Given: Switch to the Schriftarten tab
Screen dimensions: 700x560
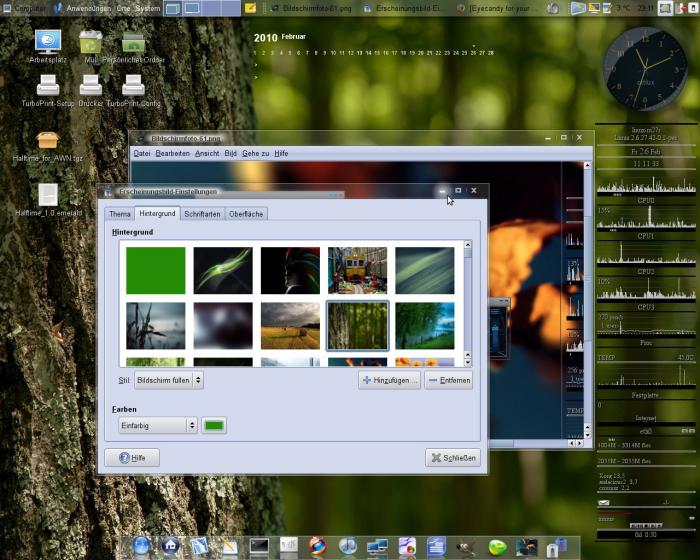Looking at the screenshot, I should 202,214.
